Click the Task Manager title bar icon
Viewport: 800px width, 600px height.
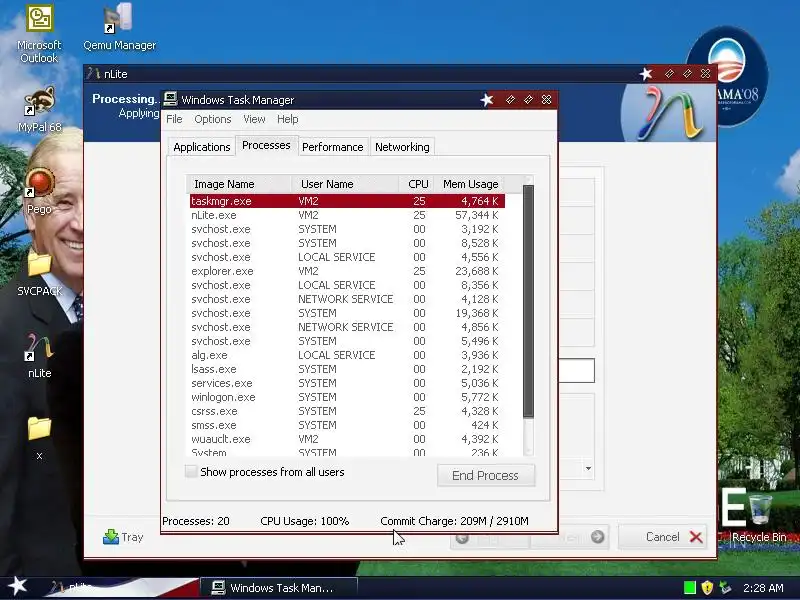(x=170, y=99)
